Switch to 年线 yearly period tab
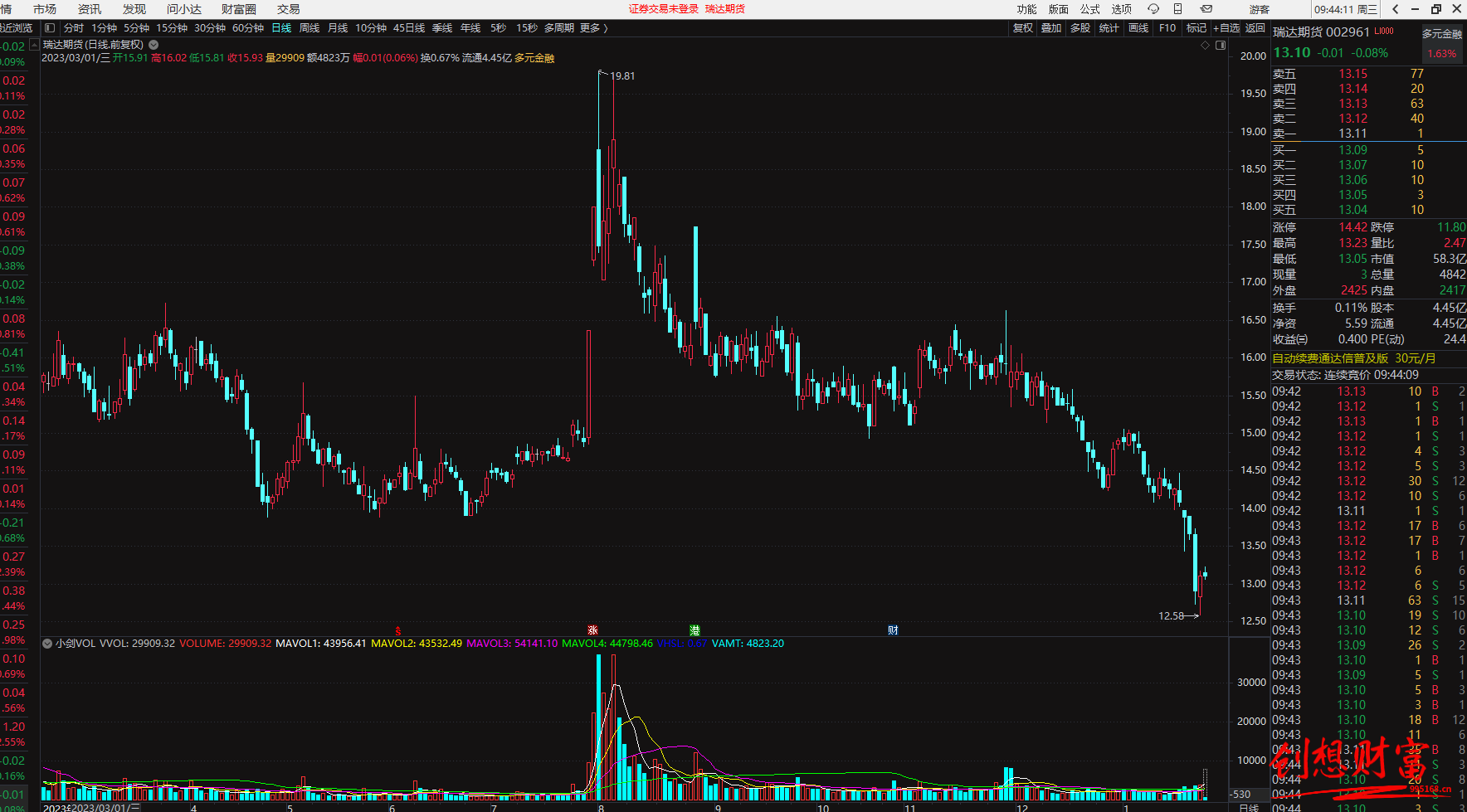Screen dimensions: 1467x812 pyautogui.click(x=470, y=28)
